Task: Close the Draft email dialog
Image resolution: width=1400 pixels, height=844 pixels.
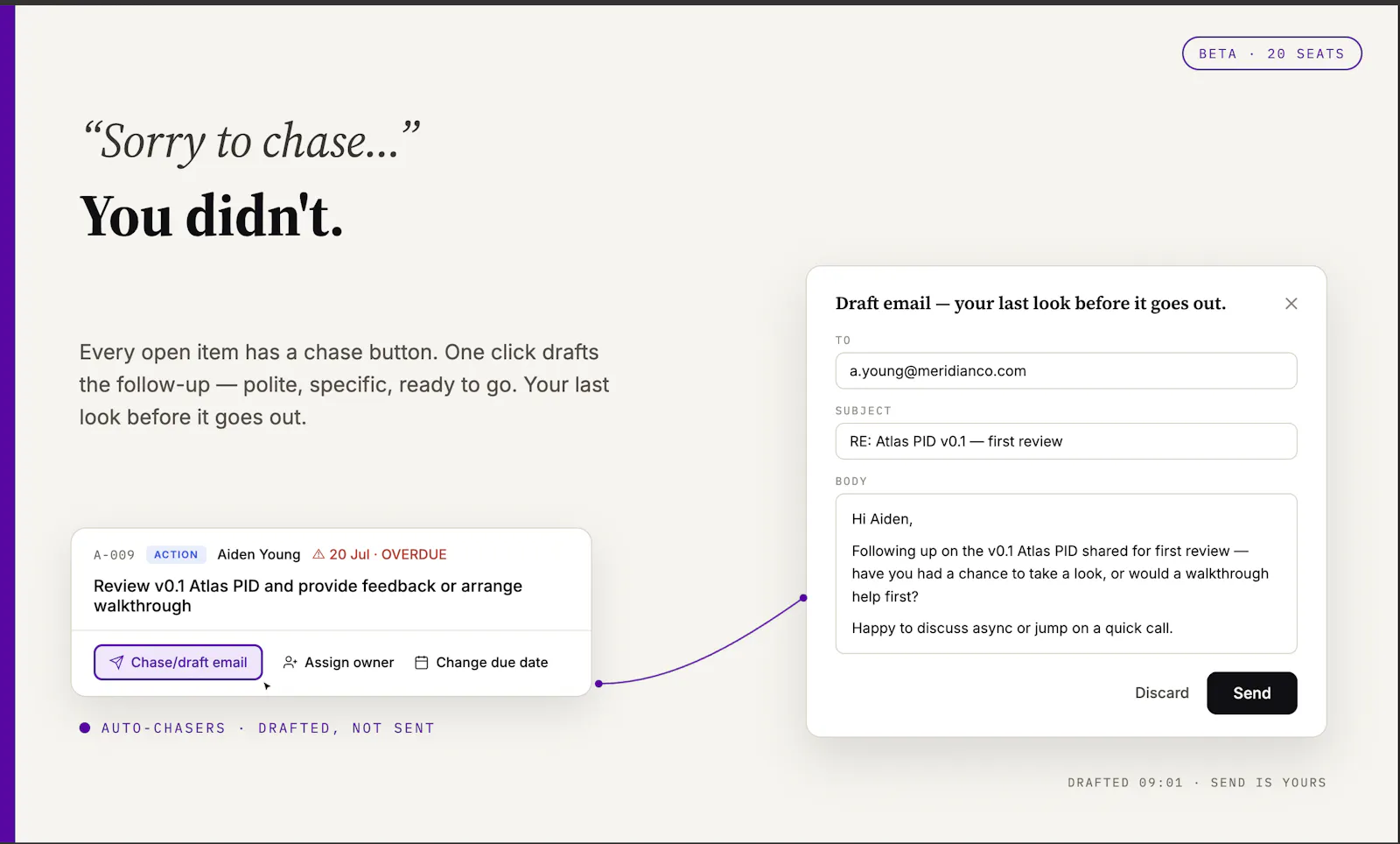Action: tap(1291, 304)
